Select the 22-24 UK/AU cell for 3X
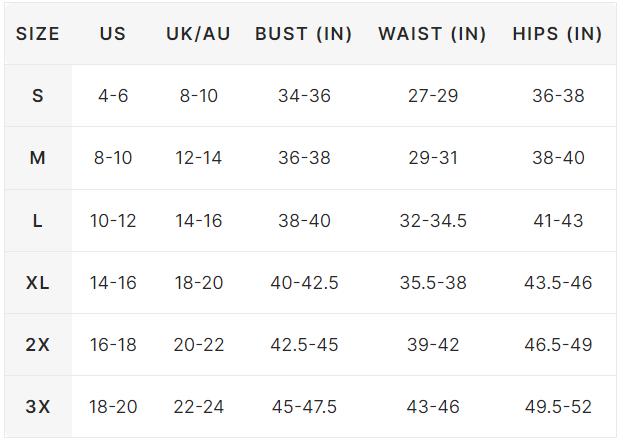 (198, 407)
